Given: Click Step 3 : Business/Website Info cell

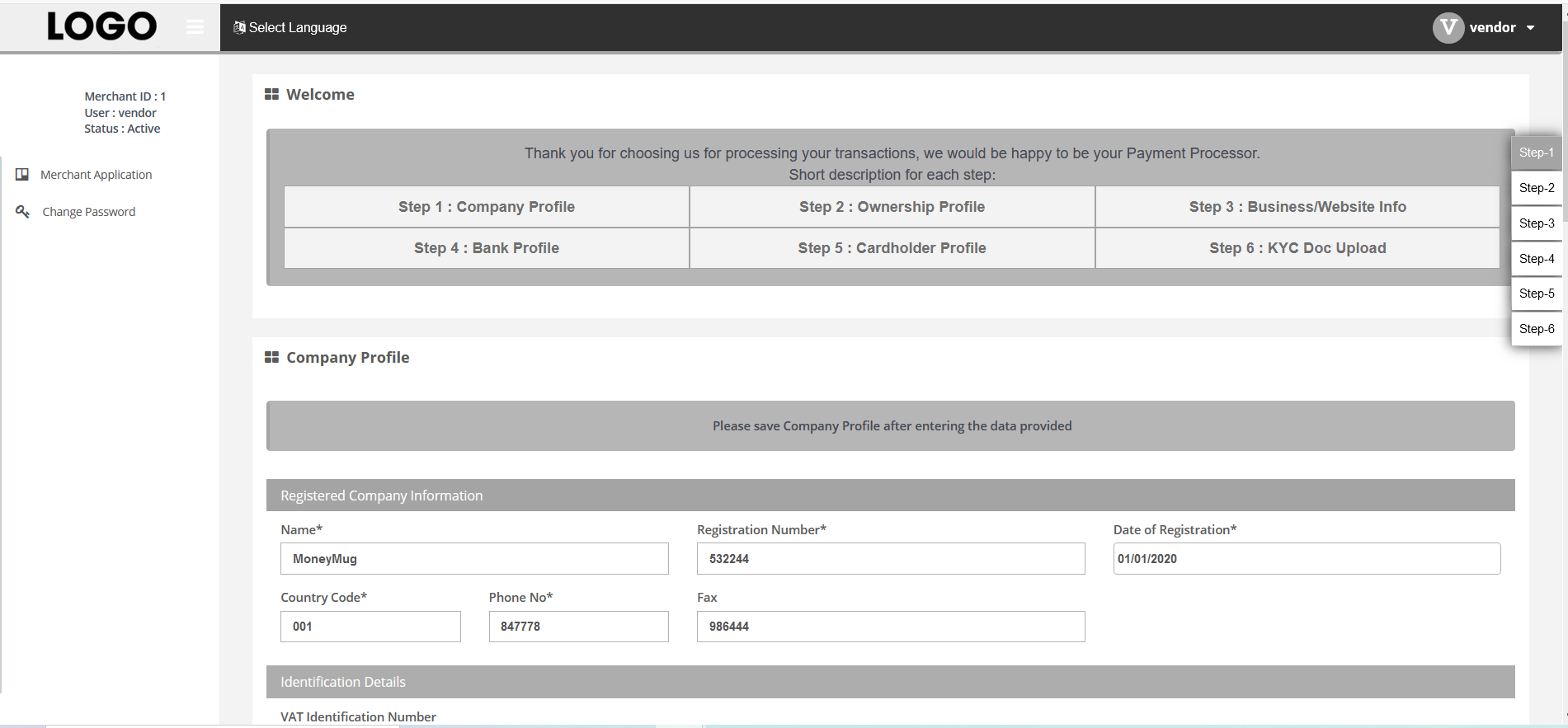Looking at the screenshot, I should click(x=1297, y=207).
